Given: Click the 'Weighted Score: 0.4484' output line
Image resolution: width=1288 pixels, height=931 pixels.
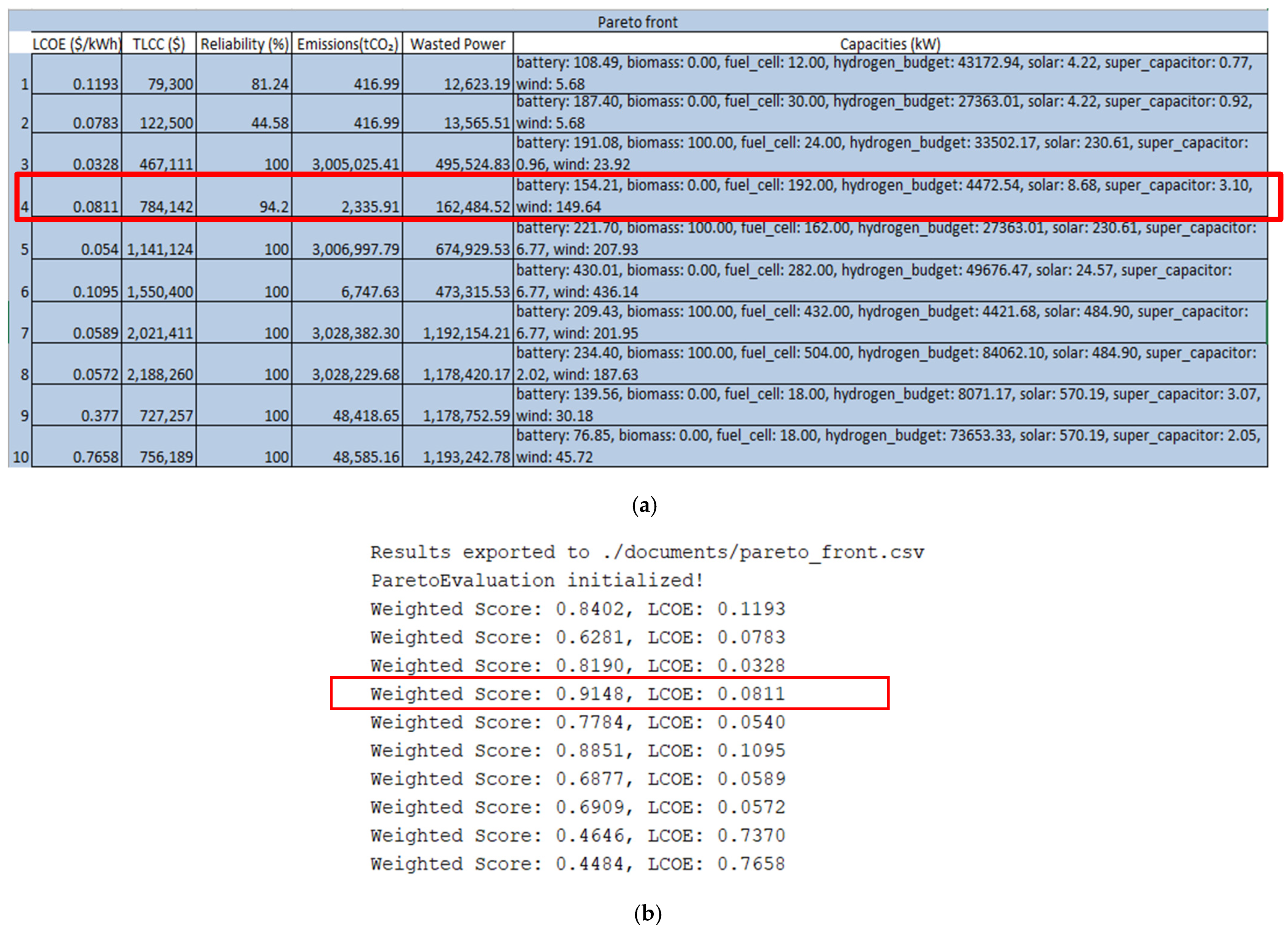Looking at the screenshot, I should point(577,863).
